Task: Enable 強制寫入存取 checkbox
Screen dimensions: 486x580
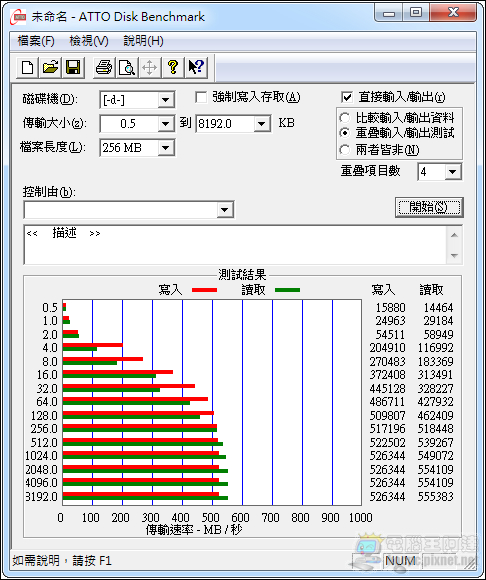Action: [201, 98]
